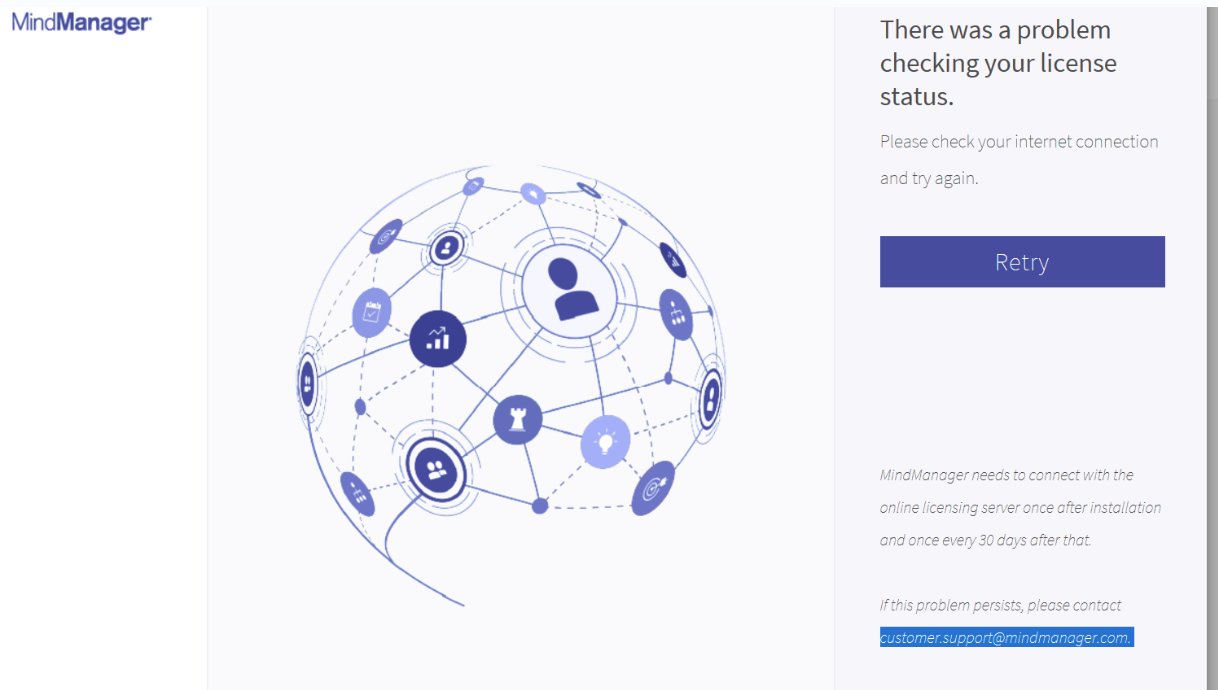The height and width of the screenshot is (690, 1218).
Task: Select the small ringed person icon near globe top
Action: [x=446, y=246]
